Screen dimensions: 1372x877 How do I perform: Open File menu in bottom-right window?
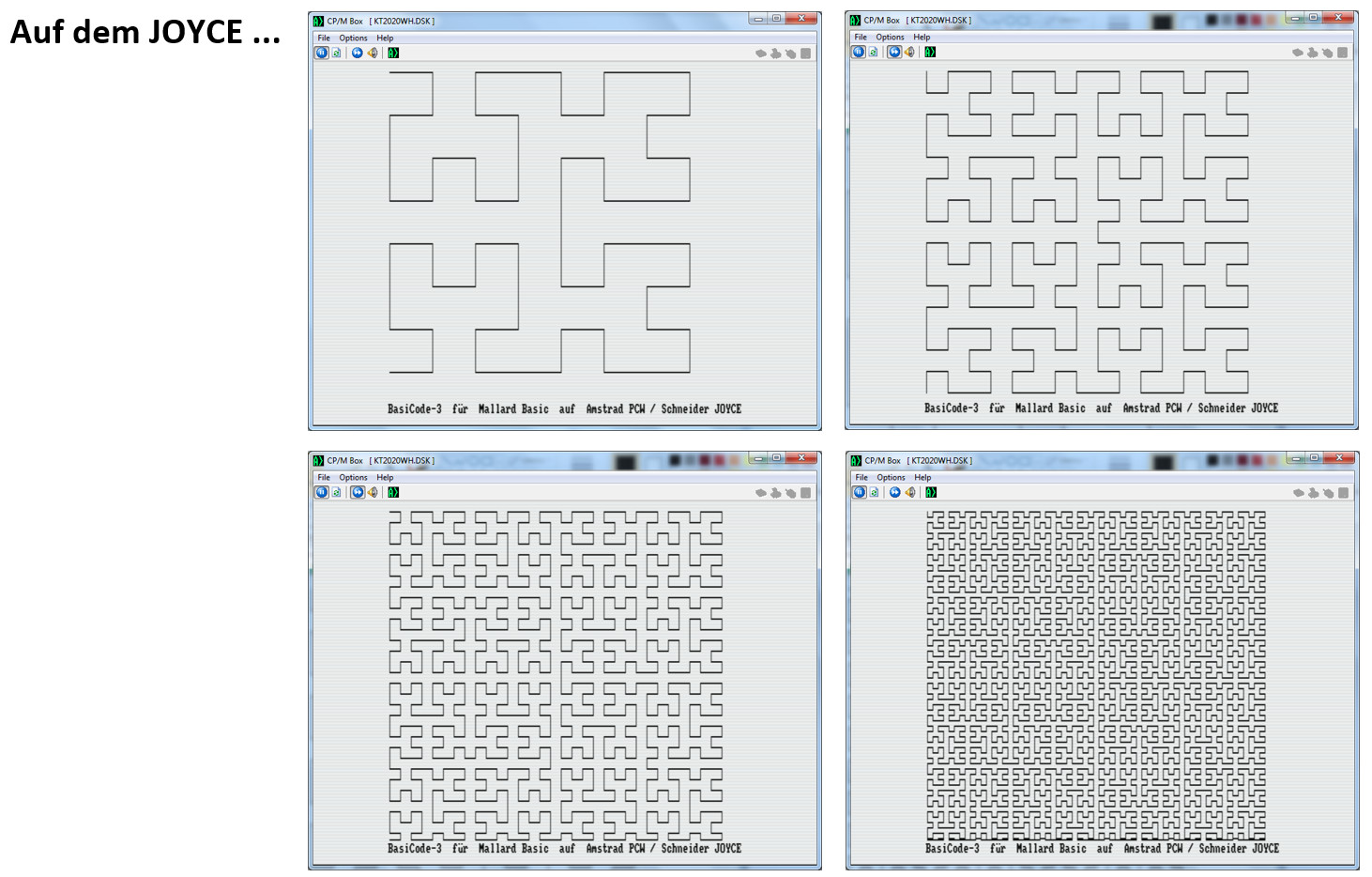pyautogui.click(x=861, y=478)
